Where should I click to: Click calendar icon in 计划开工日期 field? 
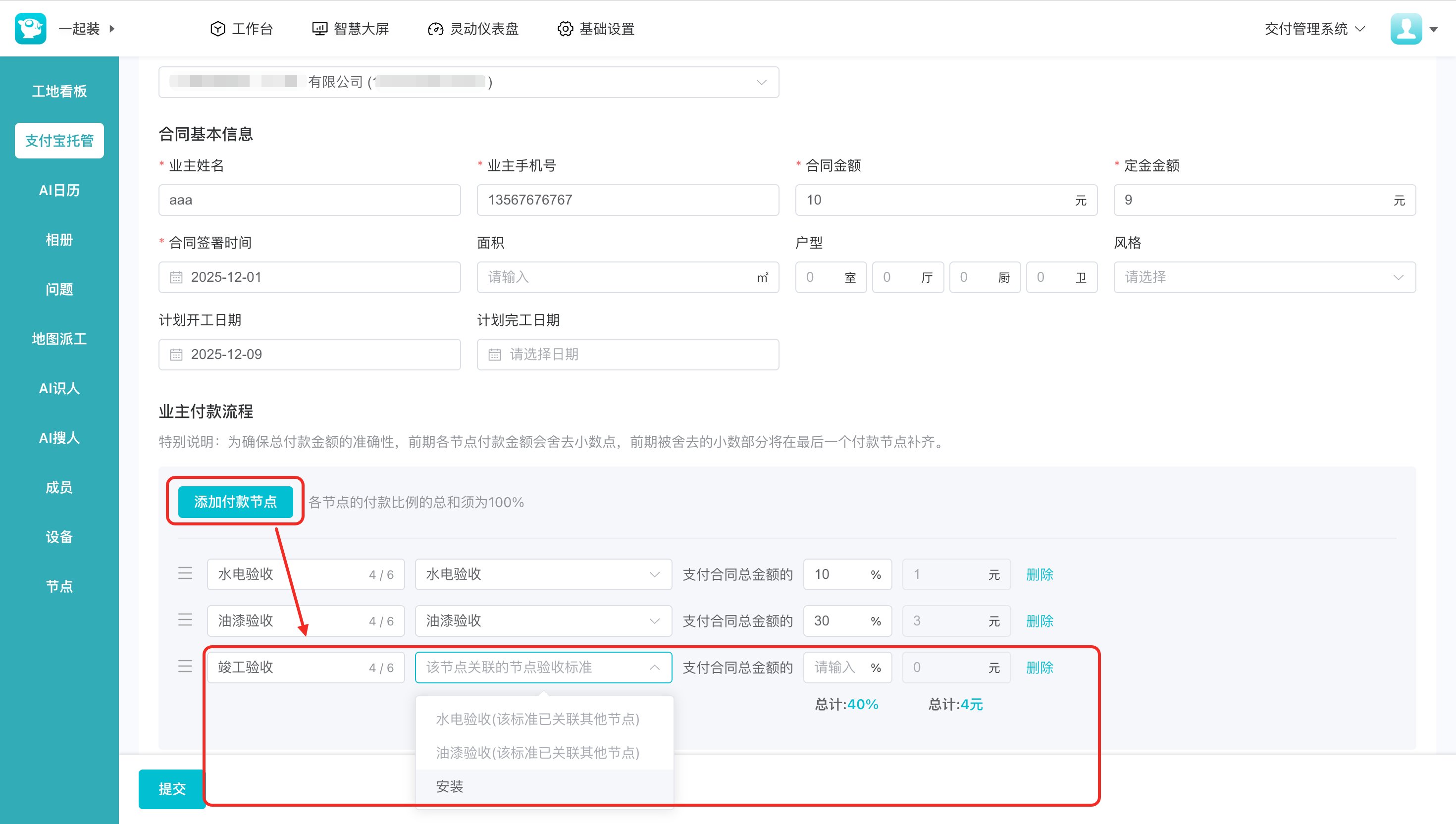[177, 355]
